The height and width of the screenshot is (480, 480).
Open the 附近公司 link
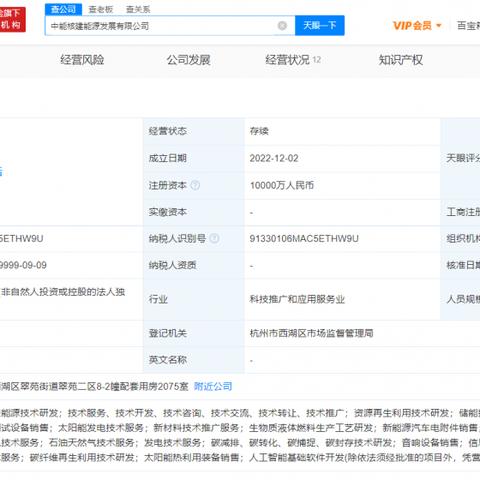click(x=213, y=386)
